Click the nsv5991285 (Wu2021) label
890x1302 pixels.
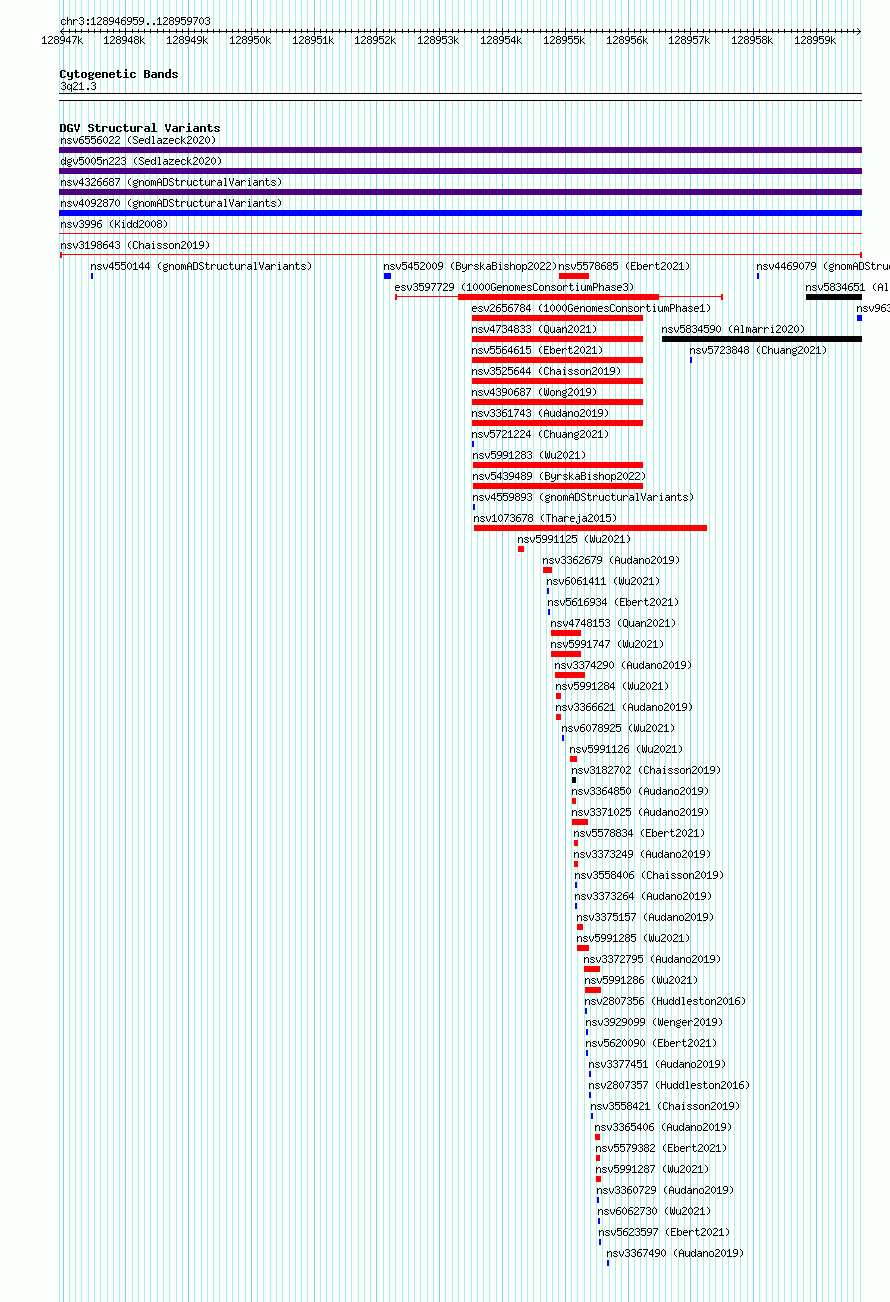[x=633, y=938]
